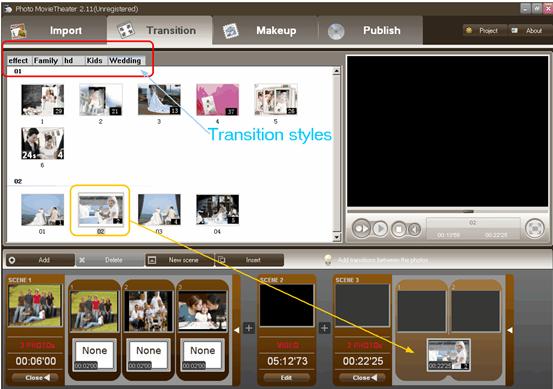Click the Add button

(x=40, y=260)
